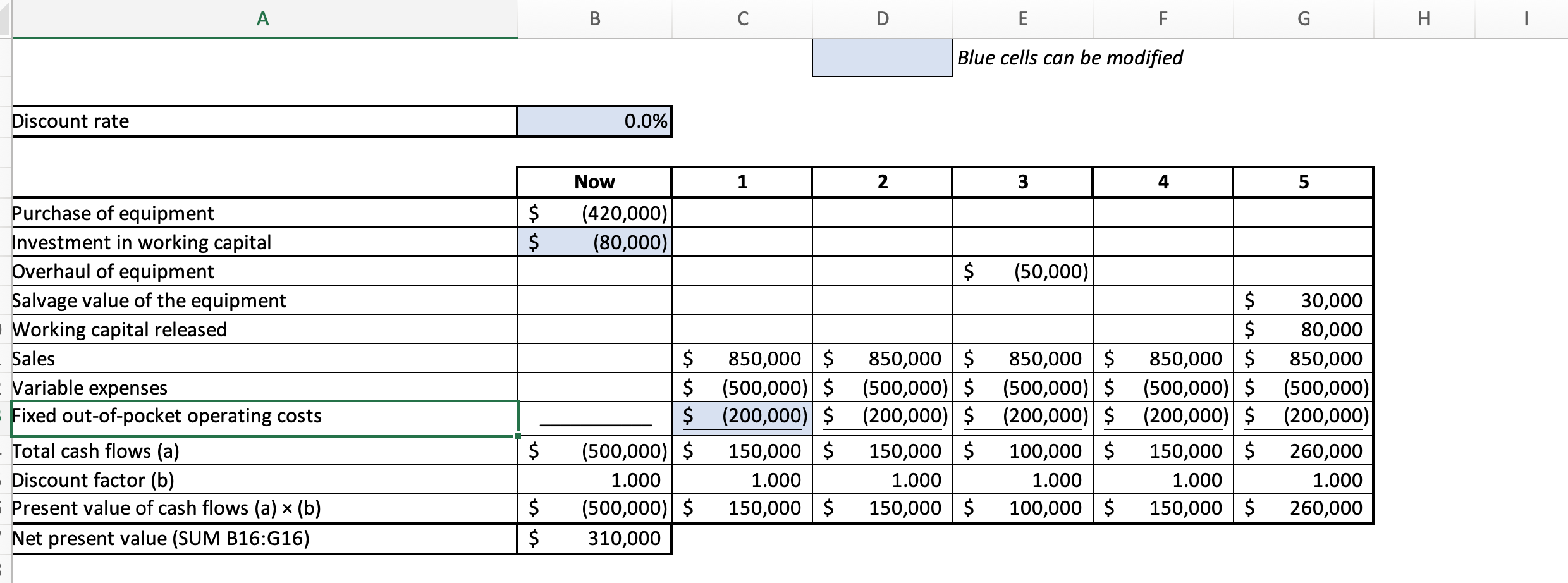This screenshot has height=583, width=1568.
Task: Select the year 5 header cell
Action: click(1302, 181)
